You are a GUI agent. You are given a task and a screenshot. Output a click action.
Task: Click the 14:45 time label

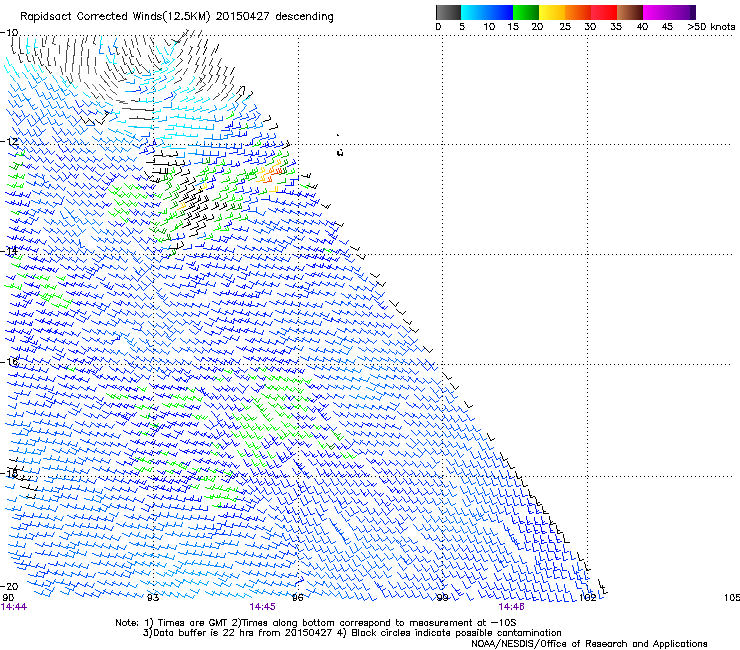coord(262,607)
